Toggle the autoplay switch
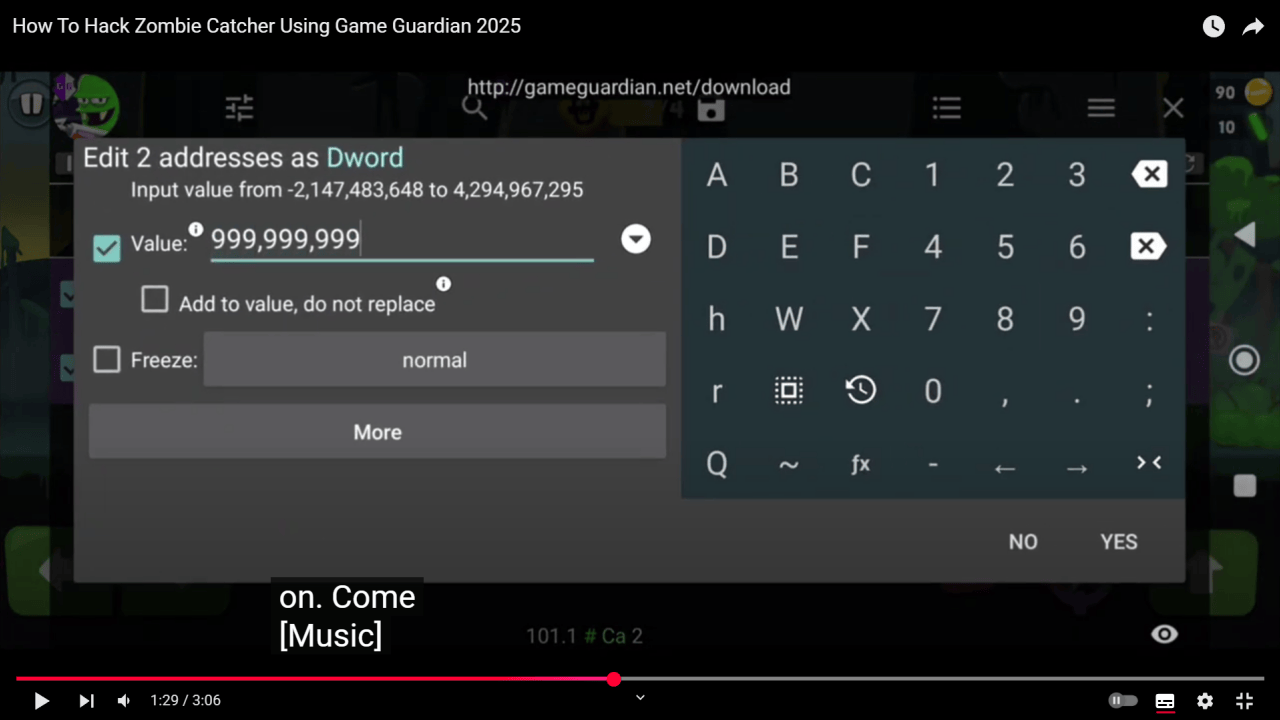Screen dimensions: 1280x720 click(x=1123, y=701)
